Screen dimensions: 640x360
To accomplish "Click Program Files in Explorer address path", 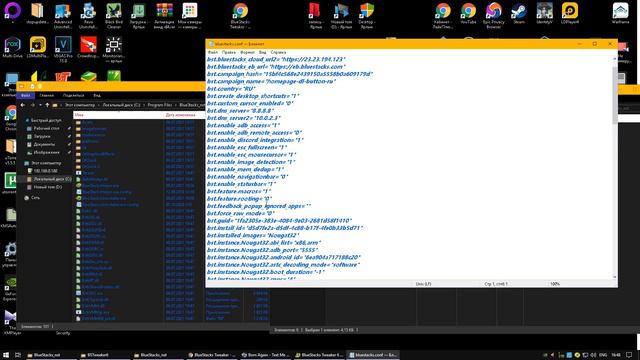I will tap(160, 105).
